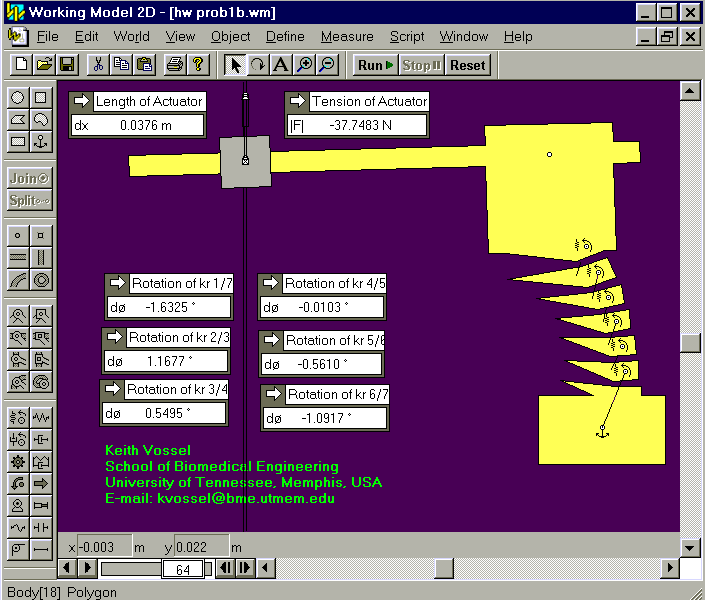Toggle display arrow on Rotation of kr 2/3 meter
705x600 pixels.
pos(114,337)
